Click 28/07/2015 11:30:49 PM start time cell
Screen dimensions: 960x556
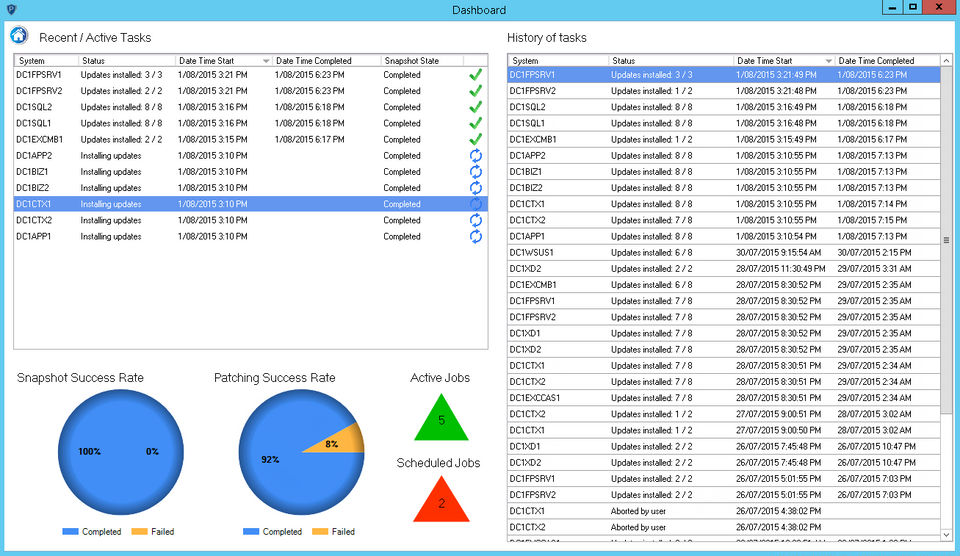[781, 269]
